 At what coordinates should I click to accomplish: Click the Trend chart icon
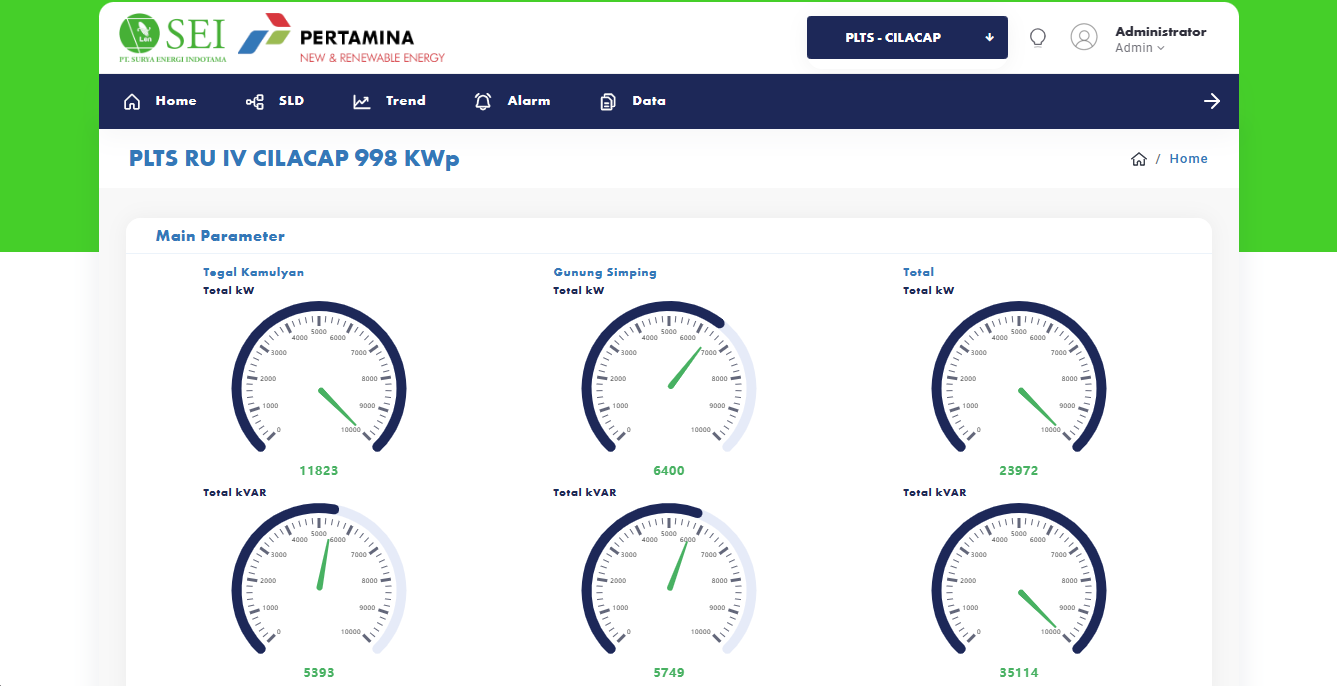(x=362, y=101)
